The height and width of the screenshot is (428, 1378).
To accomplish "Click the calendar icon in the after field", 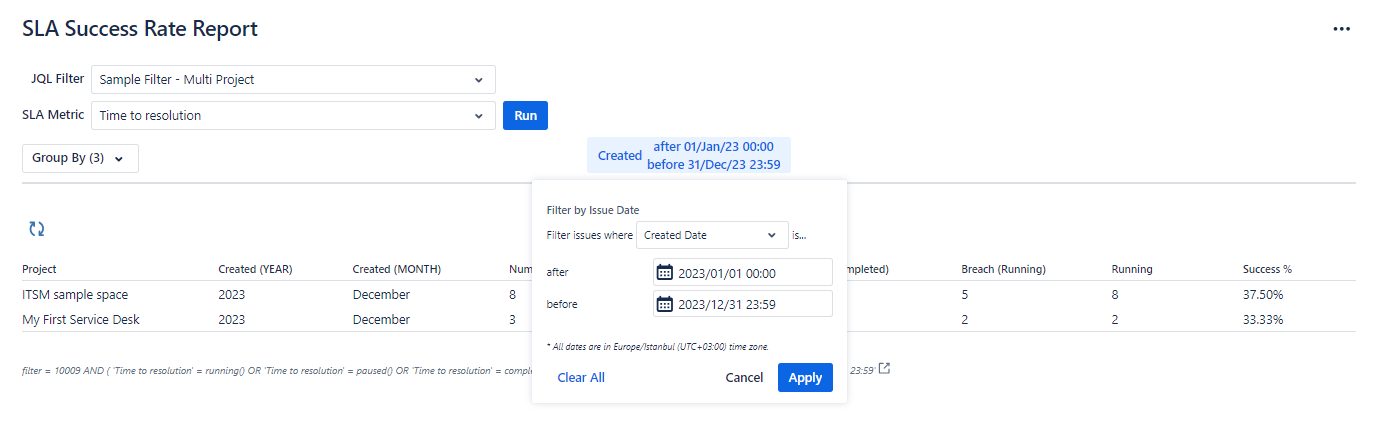I will (x=664, y=273).
